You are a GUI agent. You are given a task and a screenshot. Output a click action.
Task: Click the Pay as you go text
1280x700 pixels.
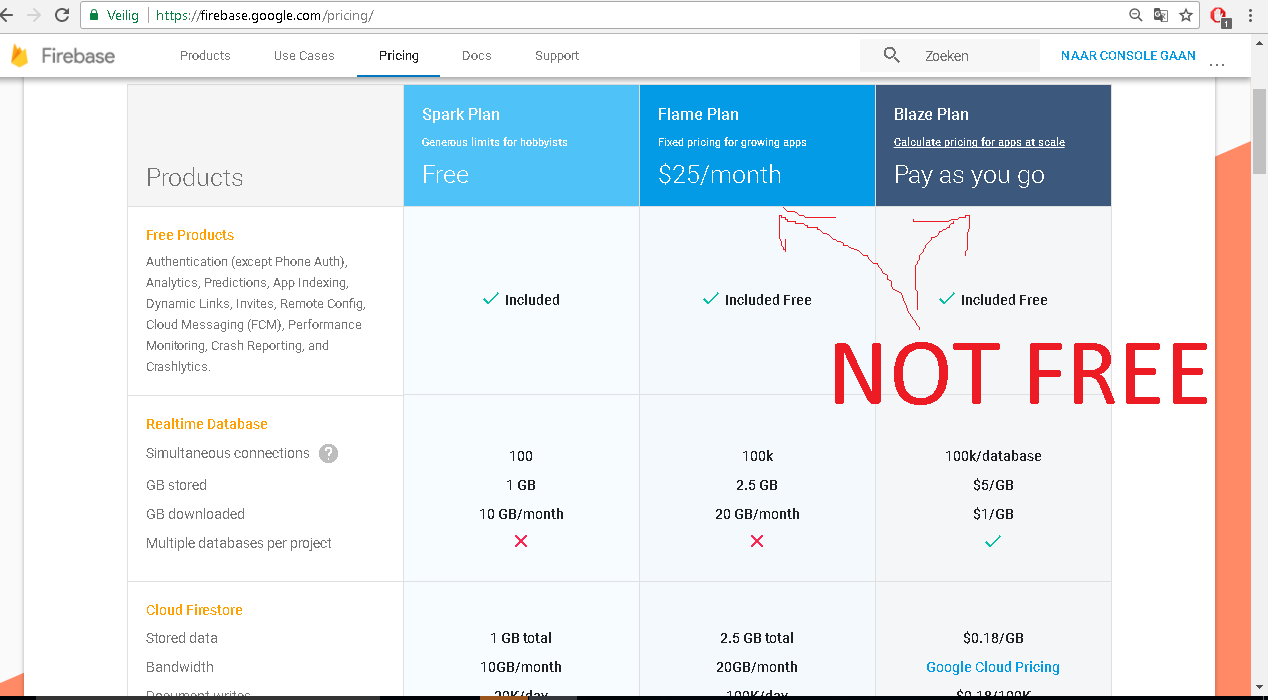pos(969,175)
